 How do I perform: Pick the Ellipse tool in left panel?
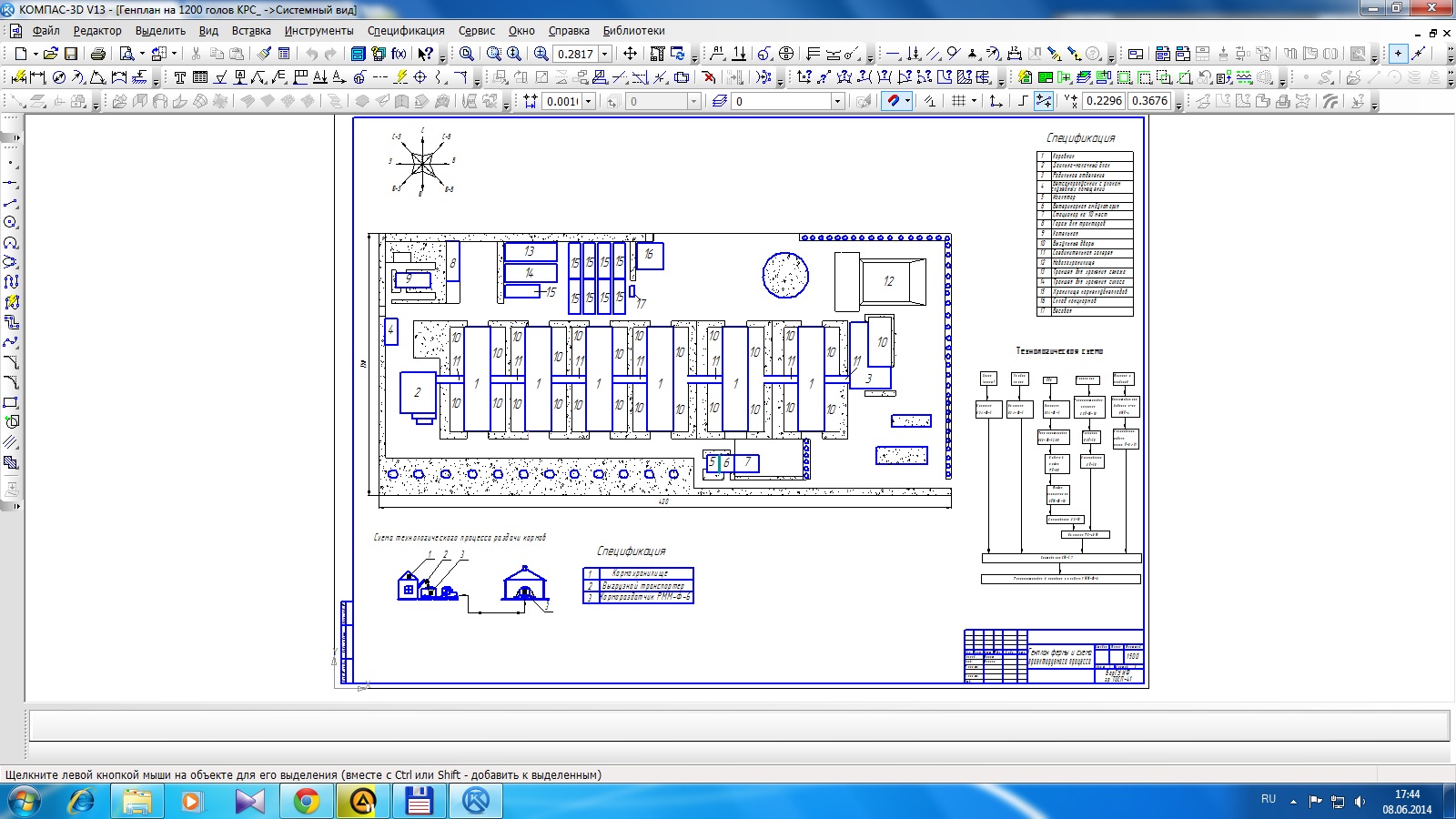pyautogui.click(x=11, y=262)
